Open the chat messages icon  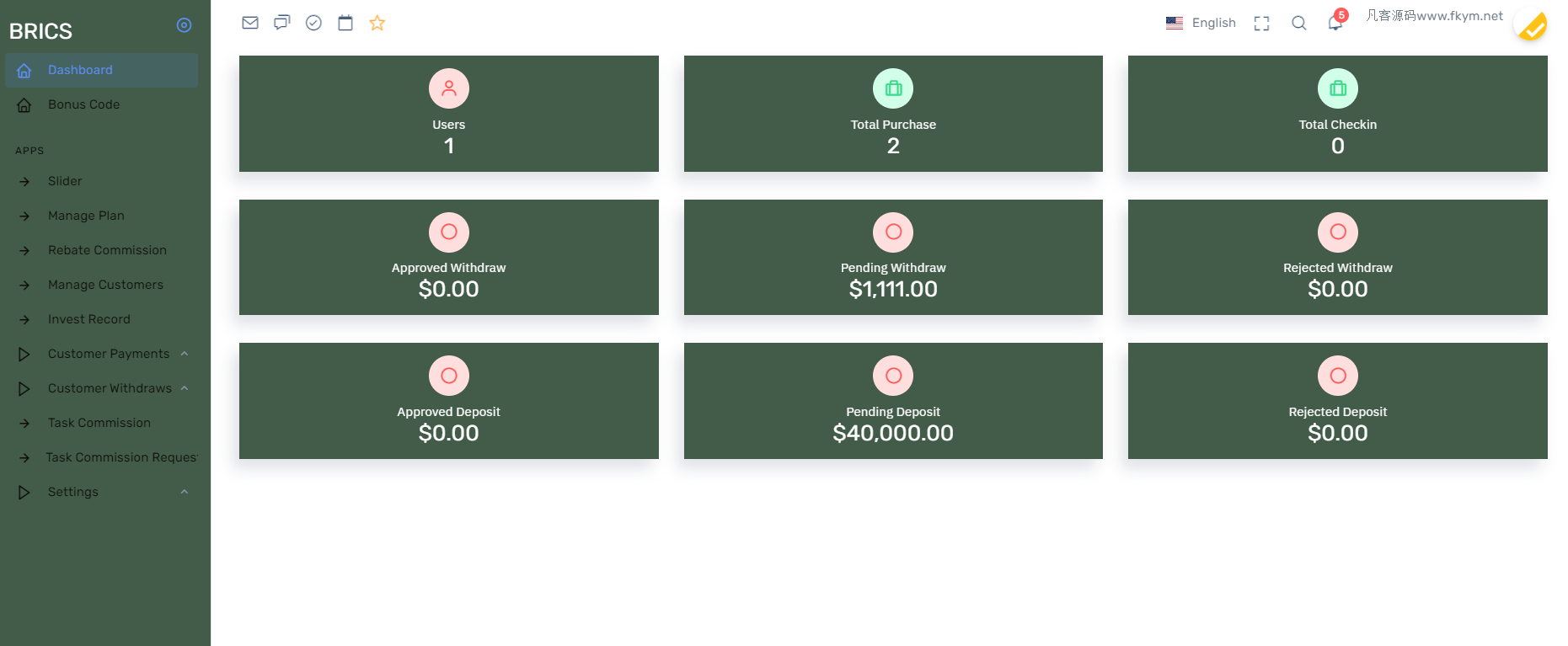pos(281,23)
